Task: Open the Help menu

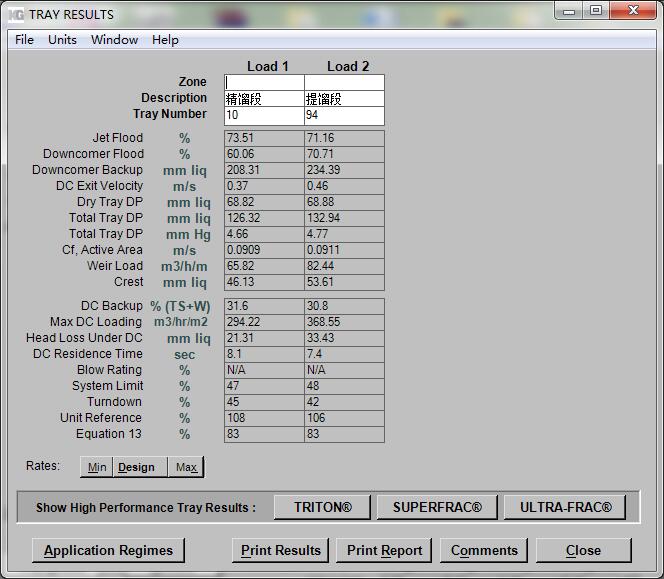Action: click(x=165, y=40)
